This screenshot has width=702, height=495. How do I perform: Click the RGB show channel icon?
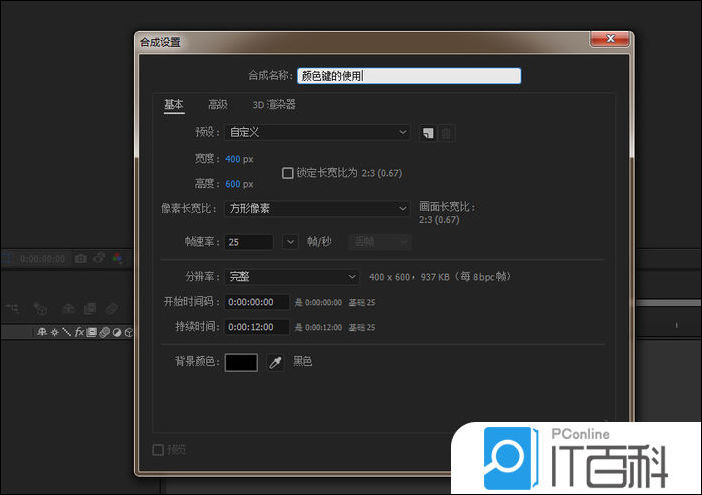117,258
